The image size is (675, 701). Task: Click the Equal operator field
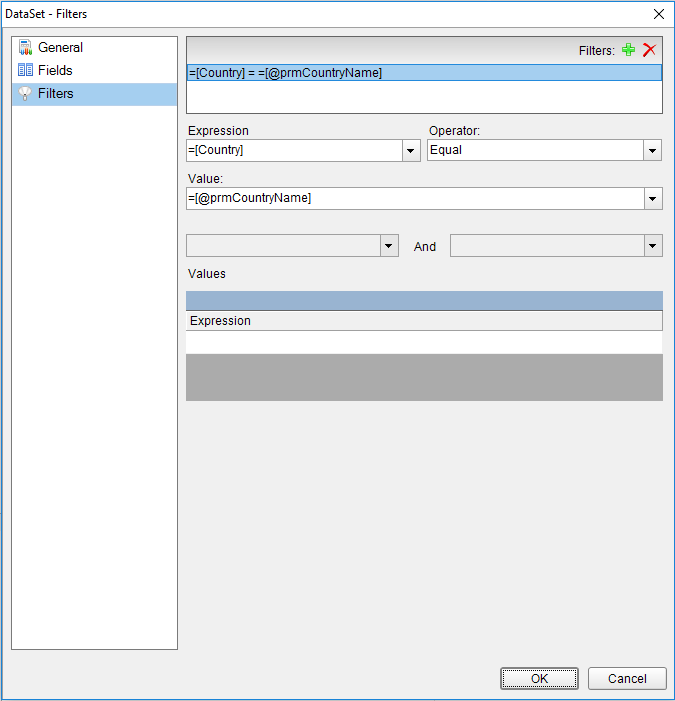pyautogui.click(x=536, y=151)
